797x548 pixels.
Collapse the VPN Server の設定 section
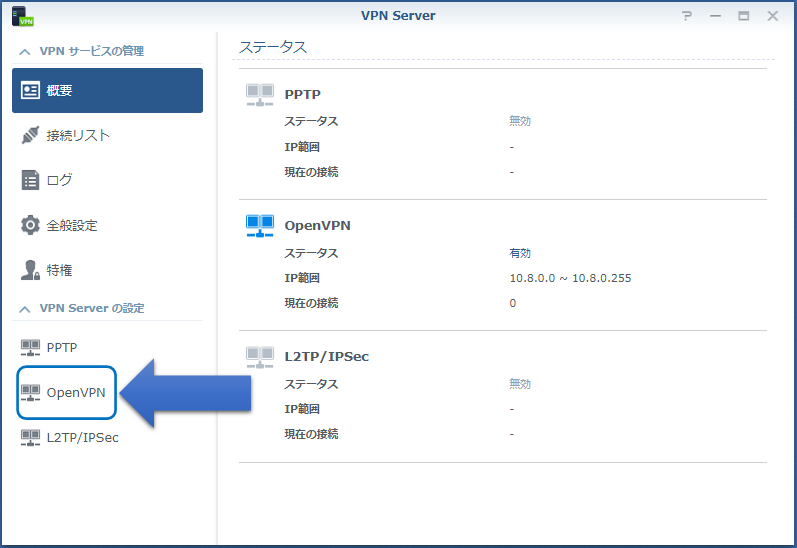point(24,309)
